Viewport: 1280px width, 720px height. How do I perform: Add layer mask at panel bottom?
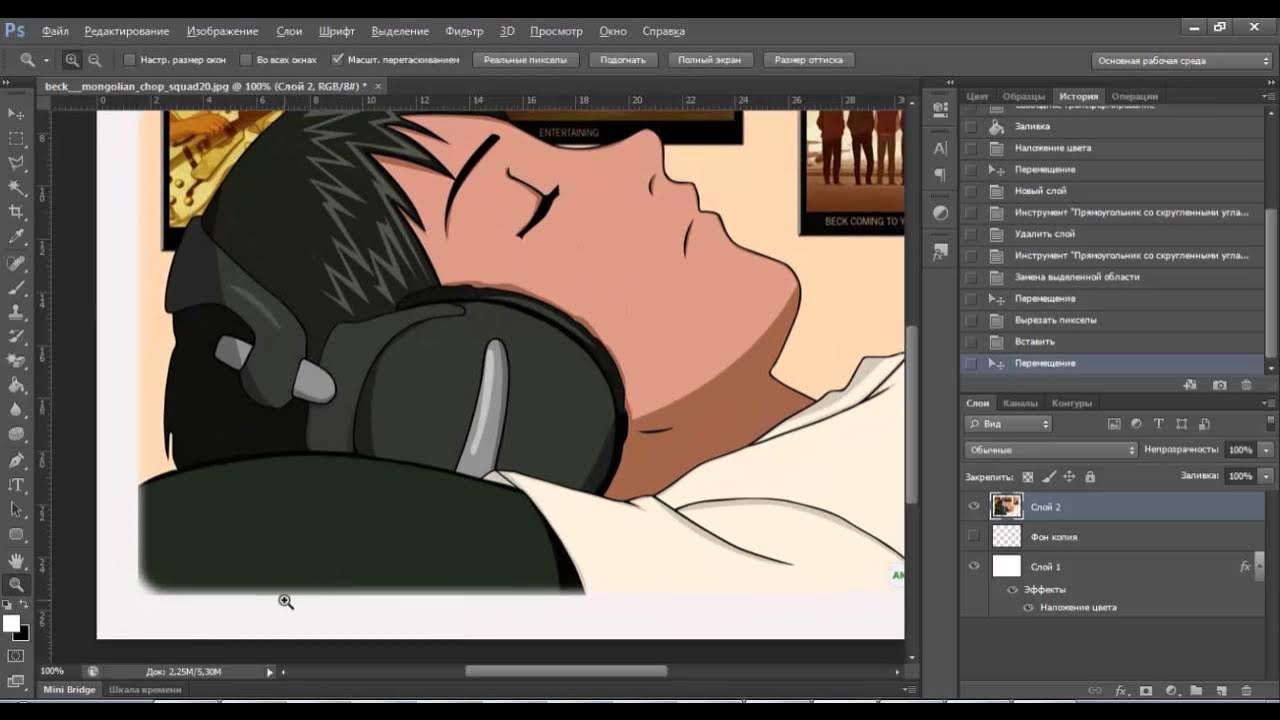pos(1146,690)
